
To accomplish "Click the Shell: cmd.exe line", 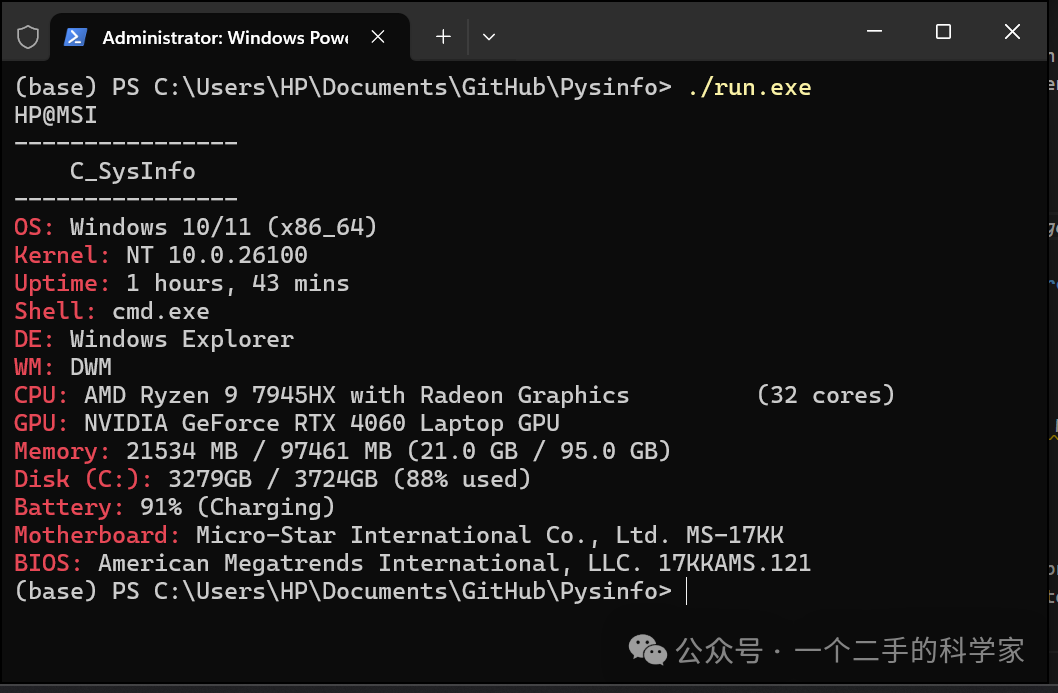I will pos(111,311).
